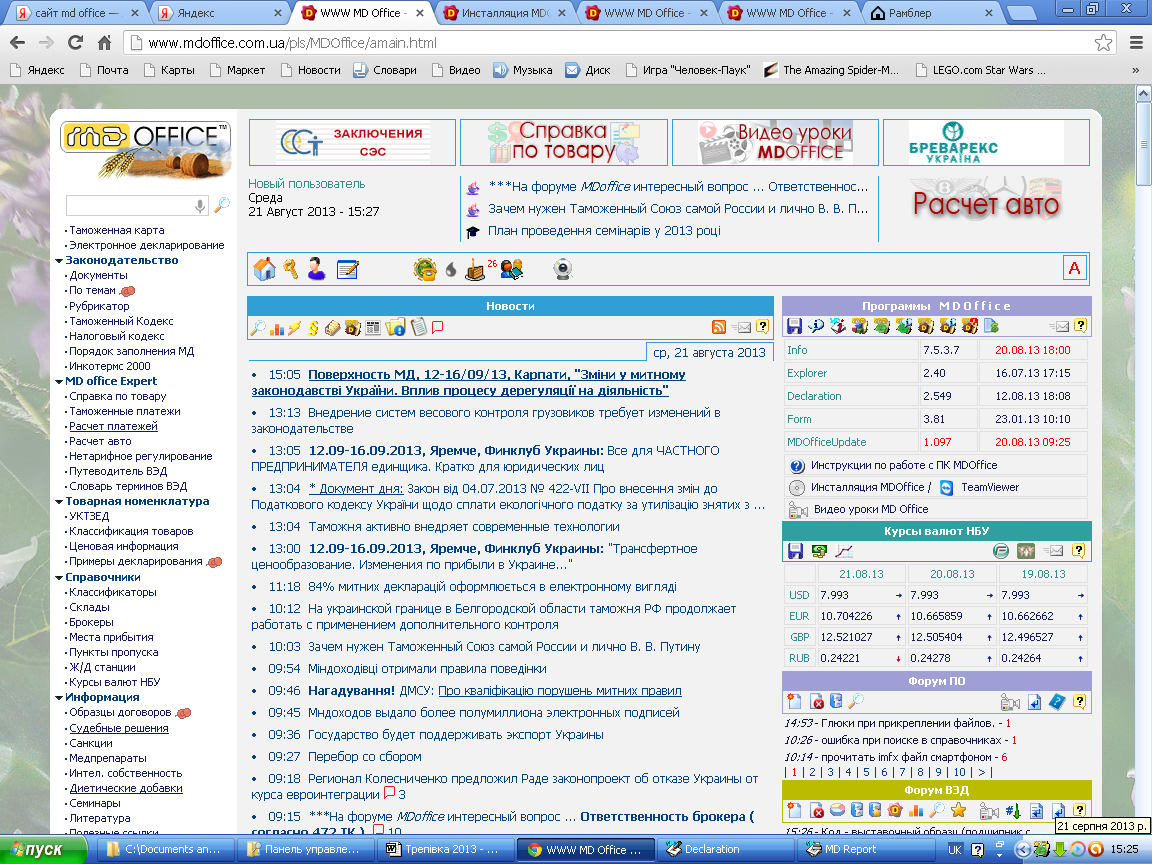The image size is (1152, 864).
Task: Click the help question icon in the Новости toolbar
Action: tap(763, 327)
